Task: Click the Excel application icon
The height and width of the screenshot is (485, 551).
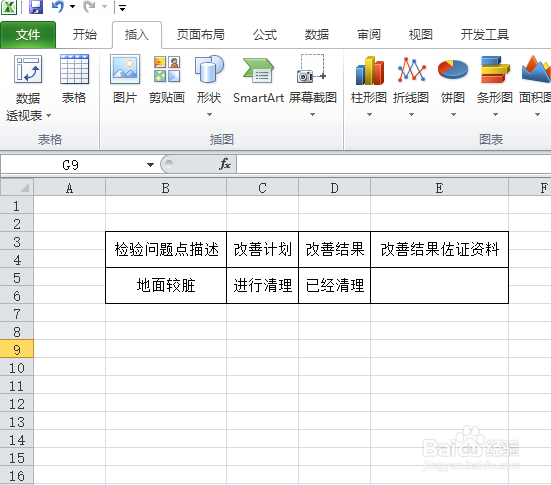Action: pos(8,7)
